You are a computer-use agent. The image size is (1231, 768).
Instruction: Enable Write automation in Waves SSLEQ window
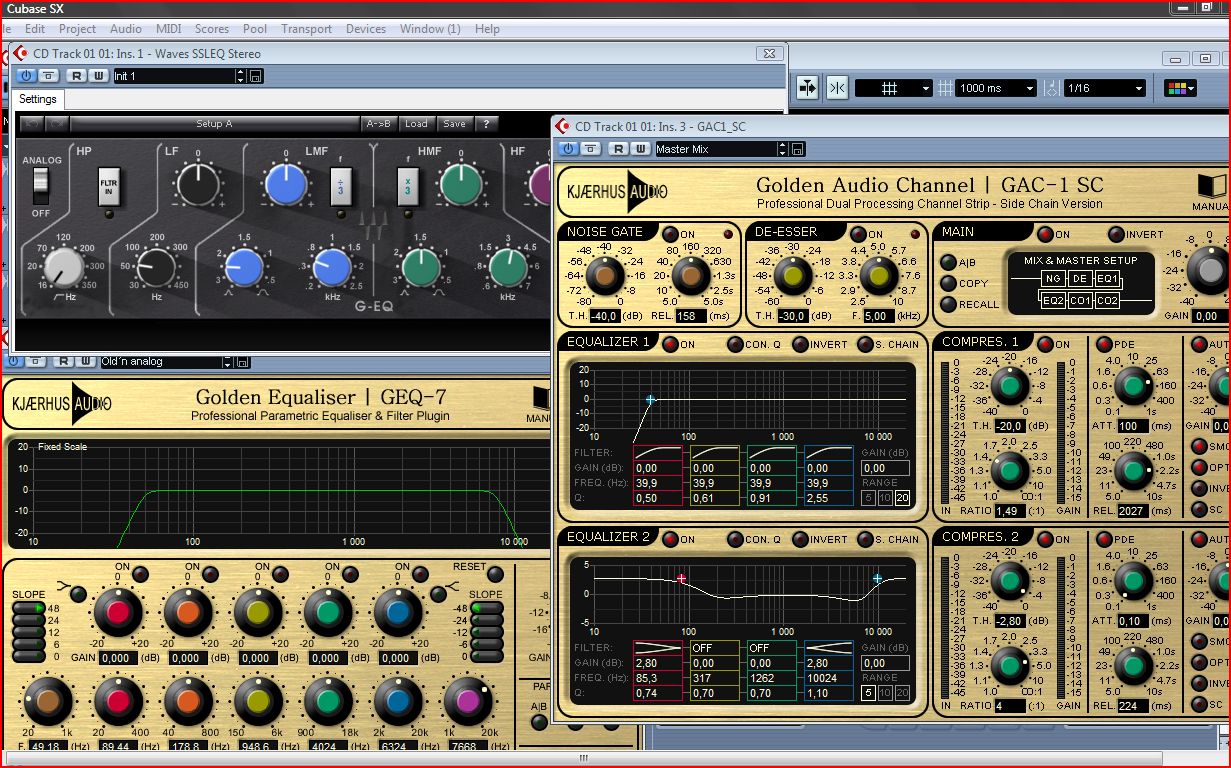point(97,76)
